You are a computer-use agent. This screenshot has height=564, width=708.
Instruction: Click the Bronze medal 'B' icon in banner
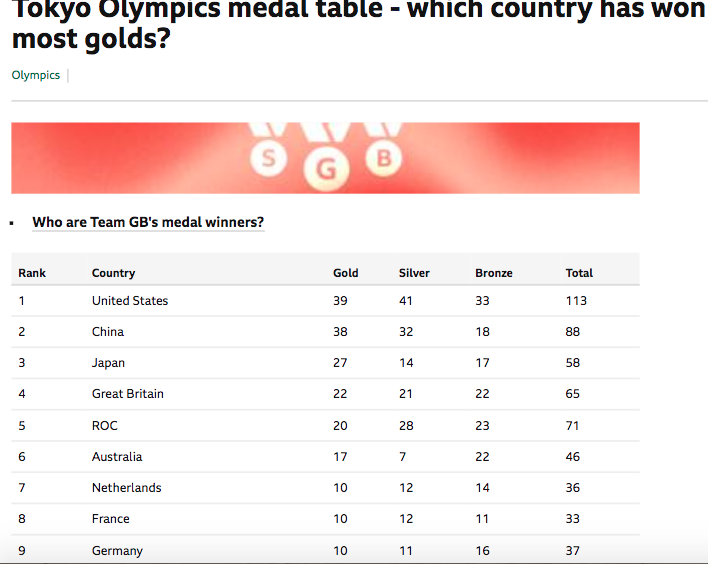383,158
